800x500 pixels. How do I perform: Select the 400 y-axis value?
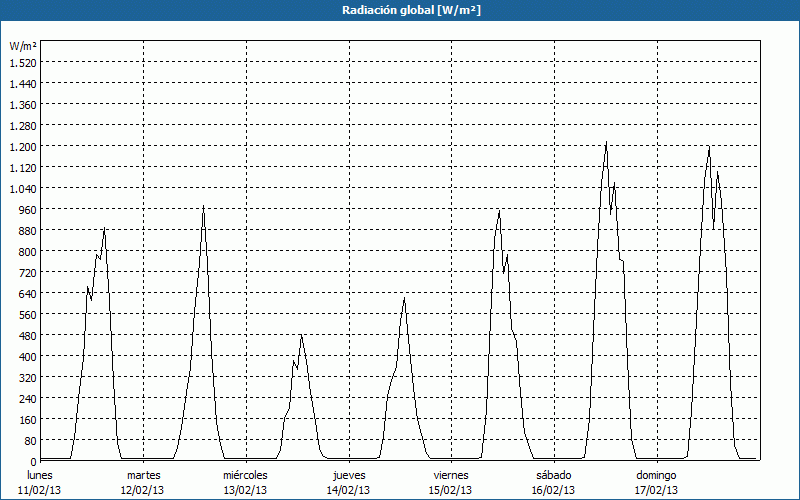click(x=28, y=357)
